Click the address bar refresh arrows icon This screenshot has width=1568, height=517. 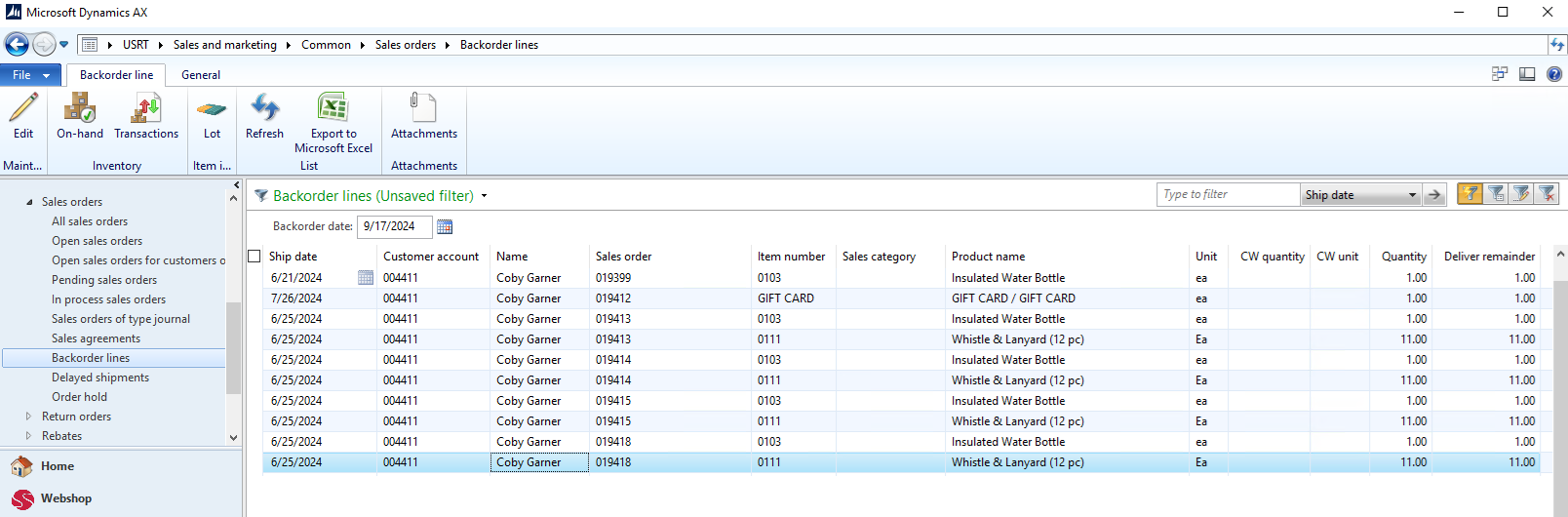(x=1557, y=45)
